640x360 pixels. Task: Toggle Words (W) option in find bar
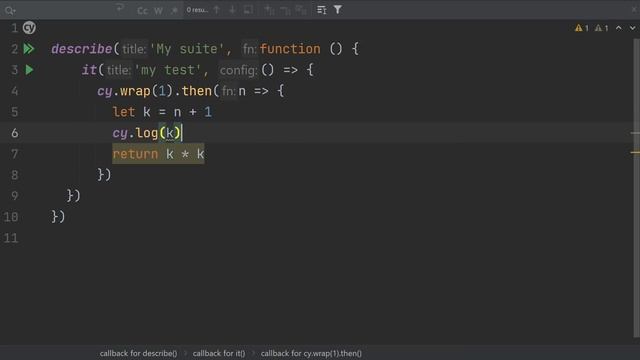point(159,11)
